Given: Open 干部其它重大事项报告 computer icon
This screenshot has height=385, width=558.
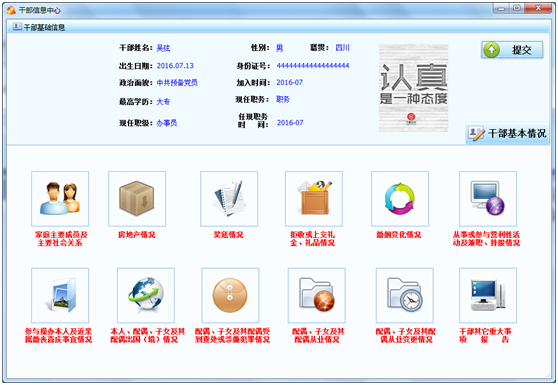Looking at the screenshot, I should (x=488, y=295).
